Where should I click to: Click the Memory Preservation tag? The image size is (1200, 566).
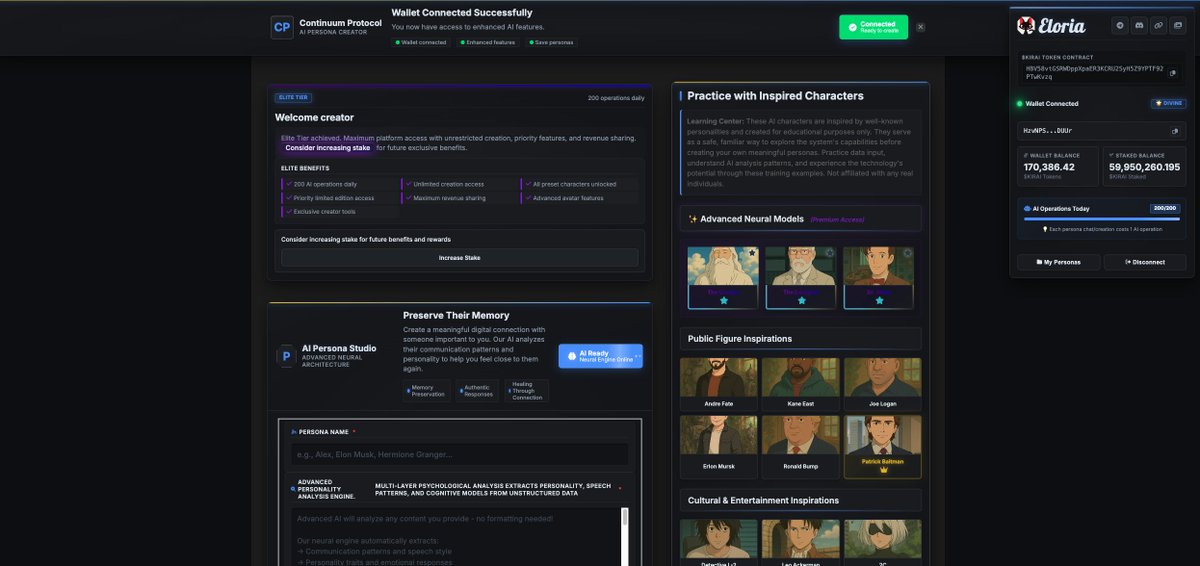pos(426,391)
